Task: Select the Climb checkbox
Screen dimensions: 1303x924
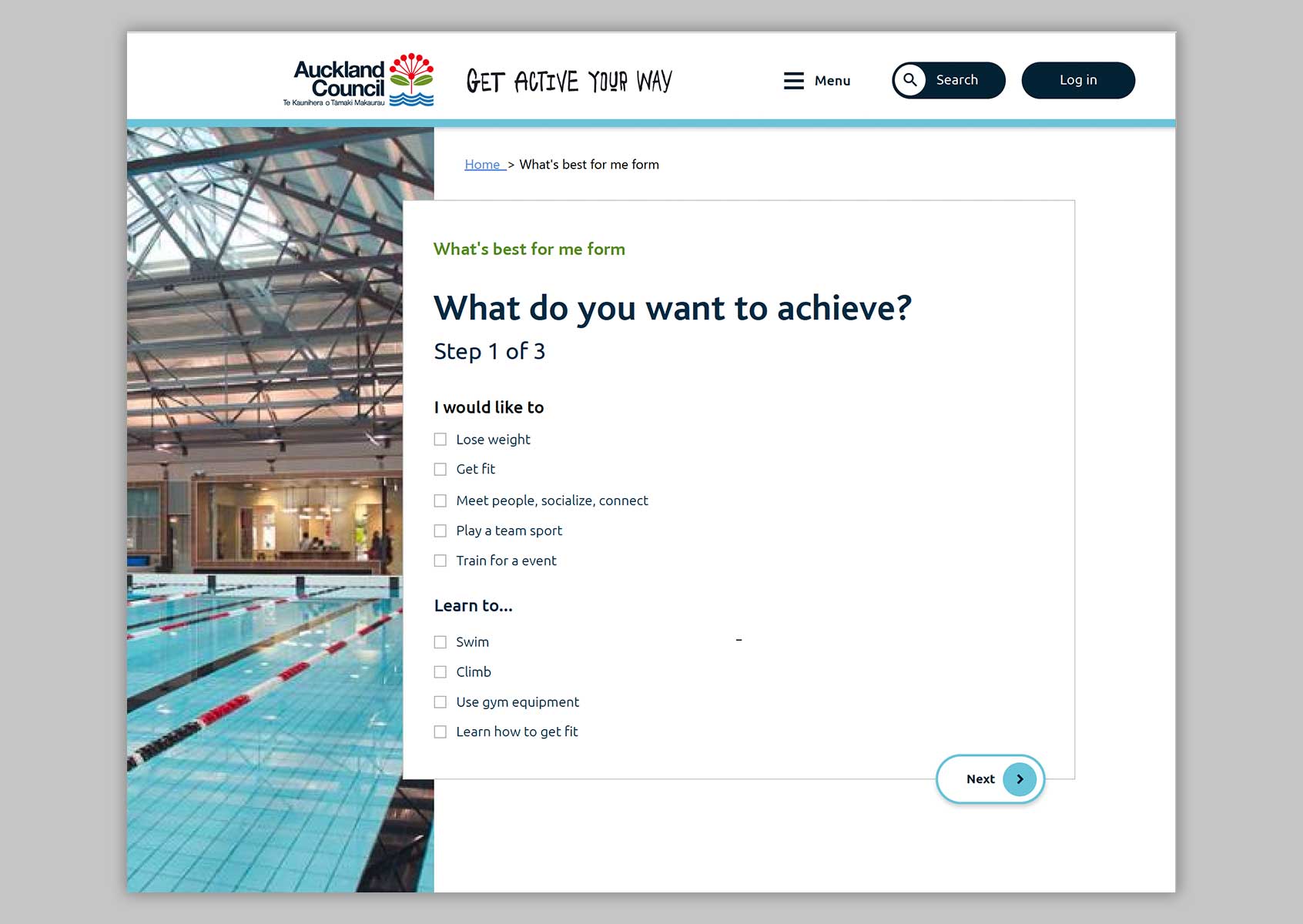Action: [440, 672]
